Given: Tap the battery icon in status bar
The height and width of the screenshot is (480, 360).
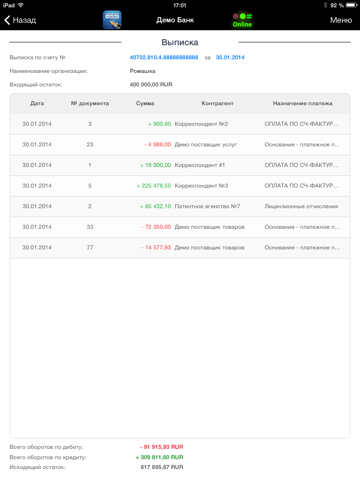Looking at the screenshot, I should (351, 5).
